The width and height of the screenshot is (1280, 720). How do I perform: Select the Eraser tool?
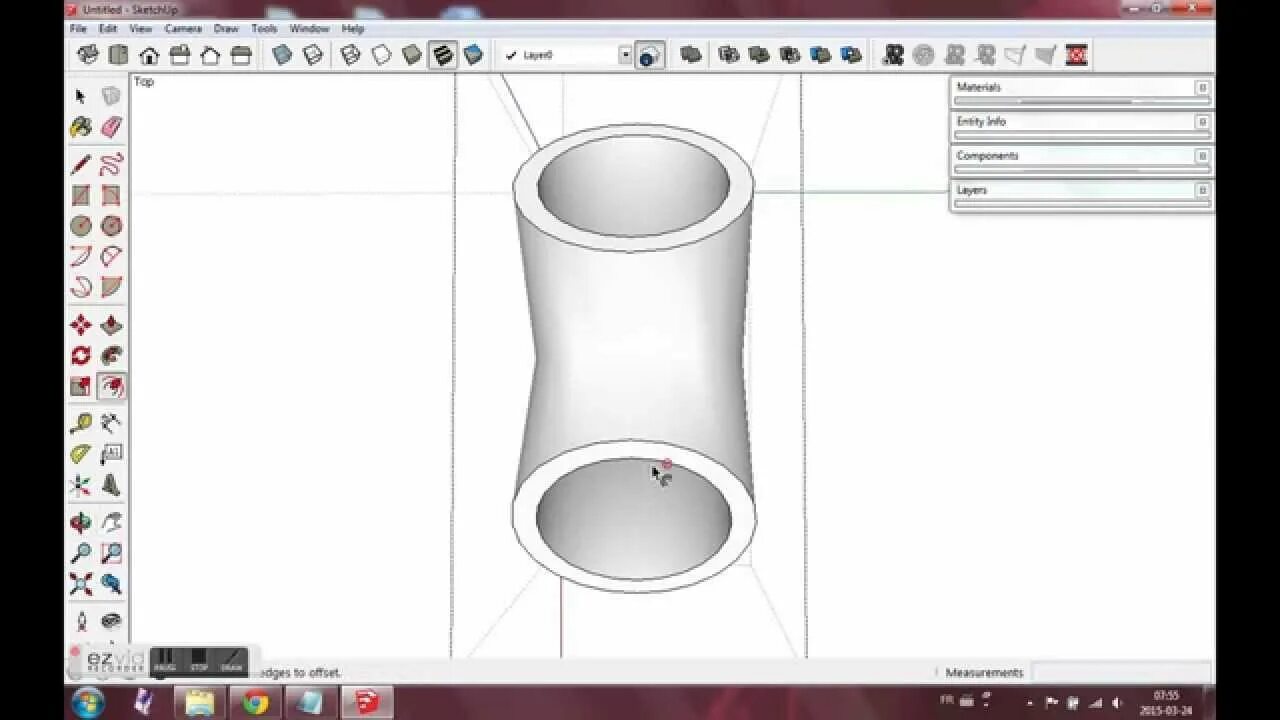pos(111,127)
